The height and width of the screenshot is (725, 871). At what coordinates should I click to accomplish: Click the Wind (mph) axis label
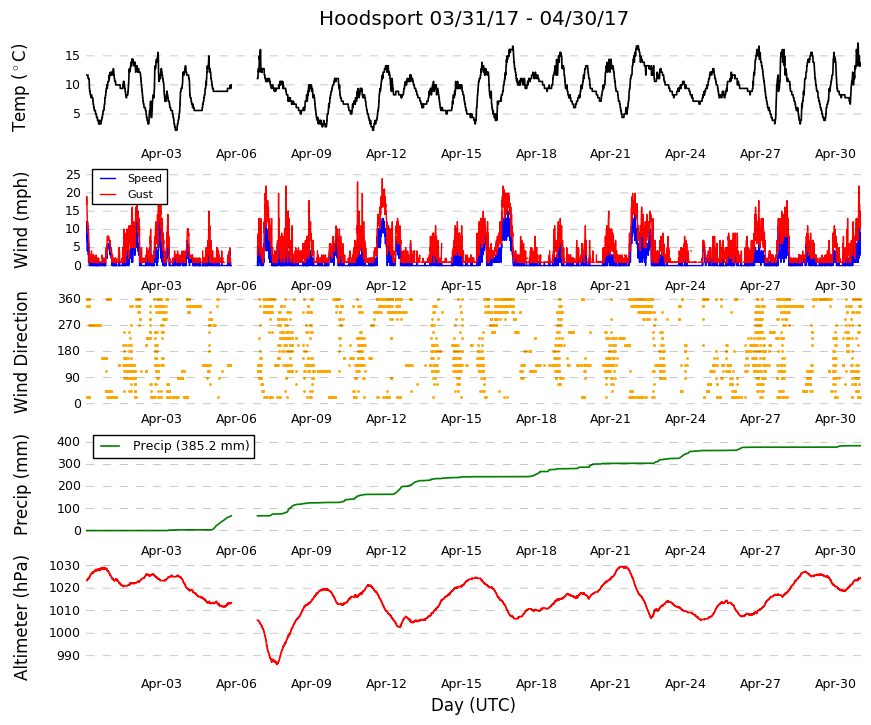[x=20, y=220]
